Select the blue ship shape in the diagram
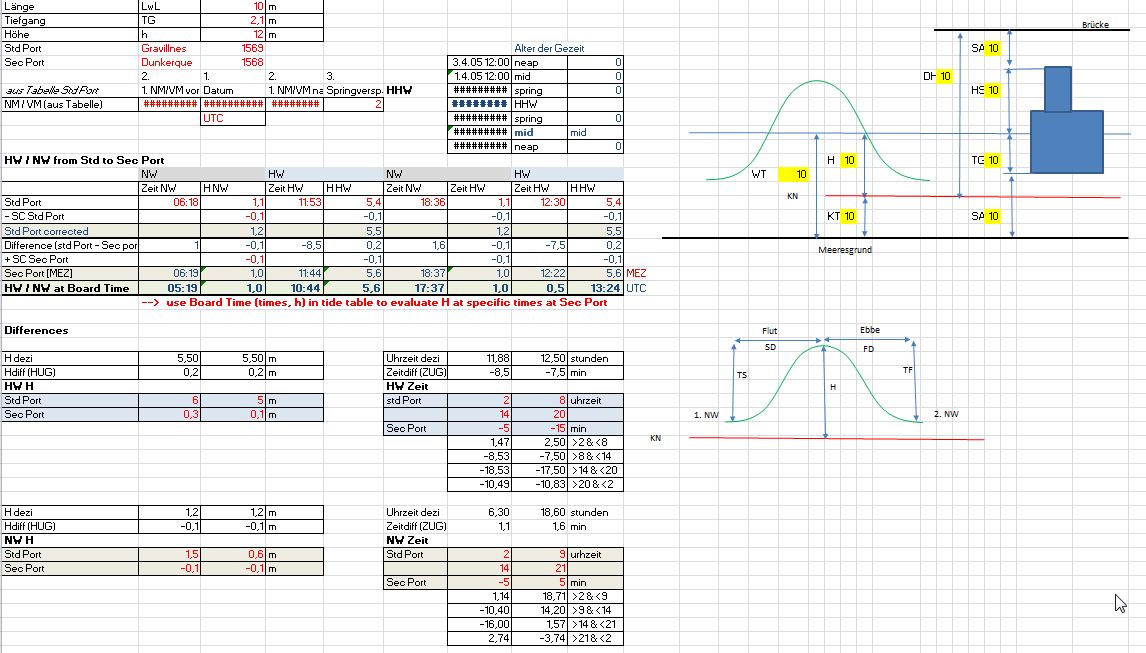The height and width of the screenshot is (653, 1146). click(x=1066, y=141)
